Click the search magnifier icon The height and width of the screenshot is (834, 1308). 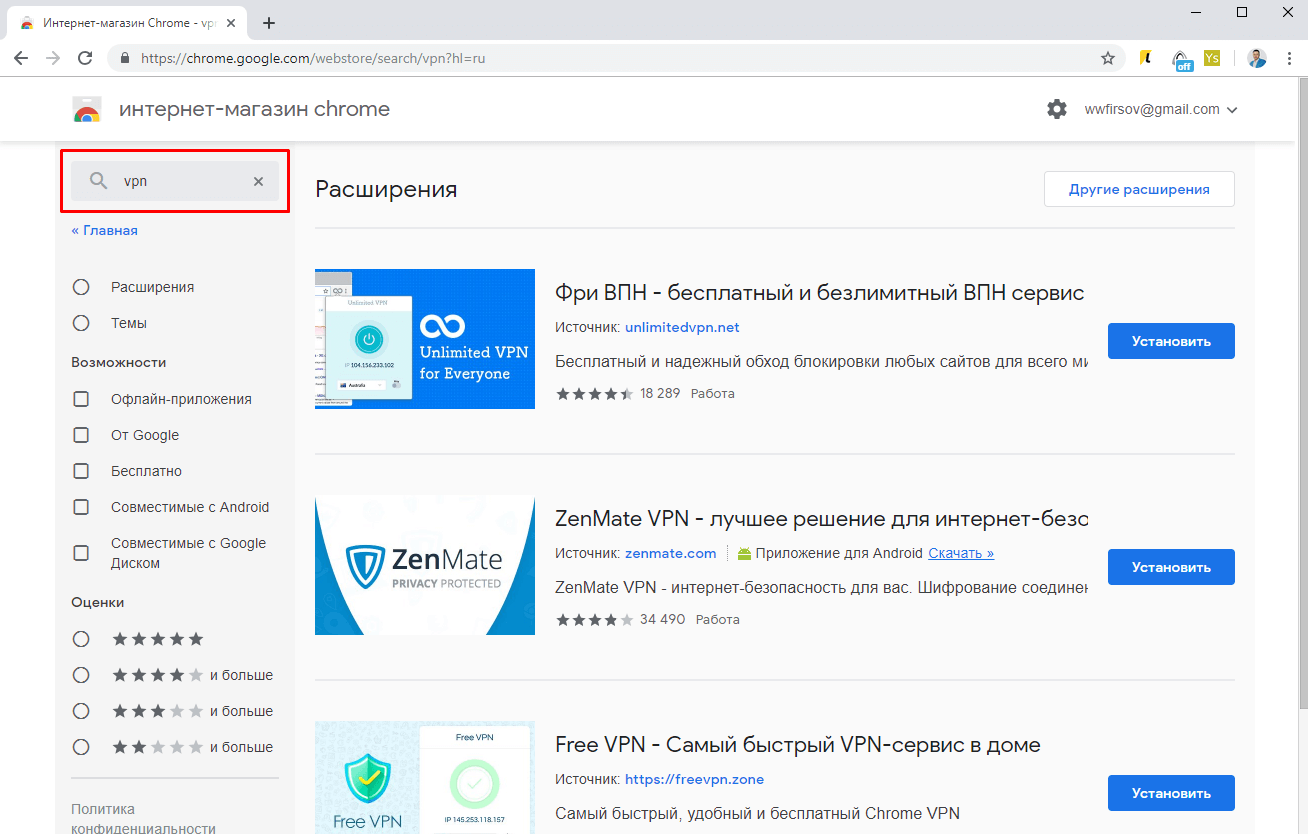[98, 181]
